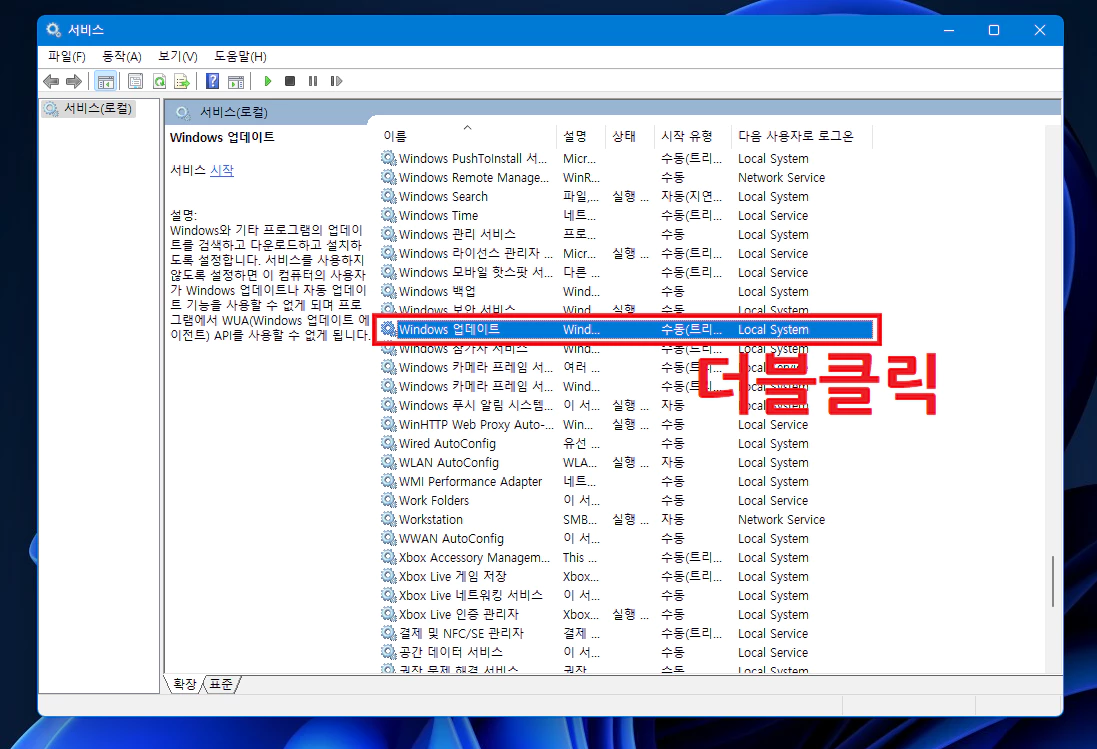The image size is (1097, 749).
Task: Click the gear icon beside WLAN AutoConfig
Action: pyautogui.click(x=388, y=462)
